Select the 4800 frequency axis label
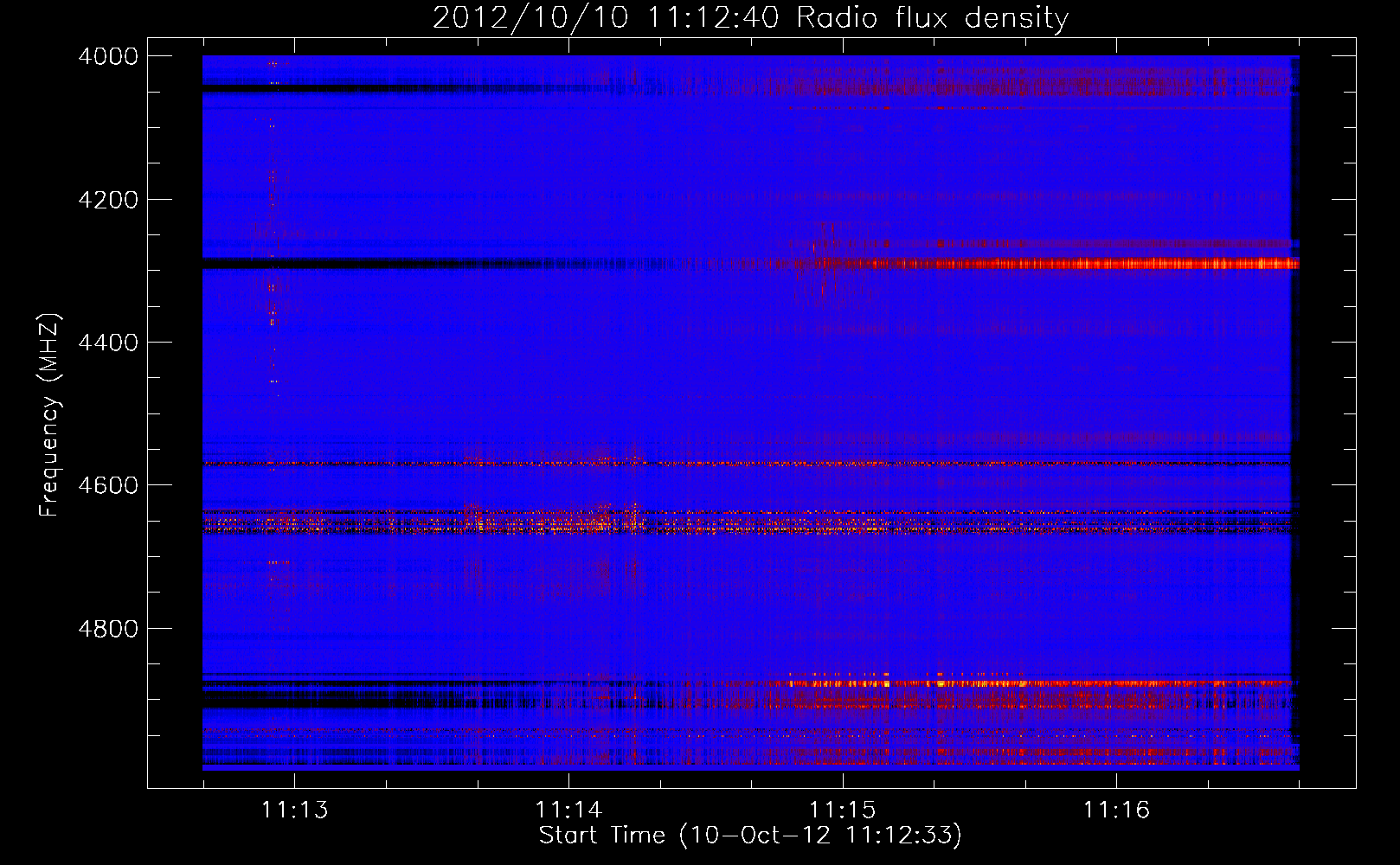1400x865 pixels. click(x=107, y=629)
